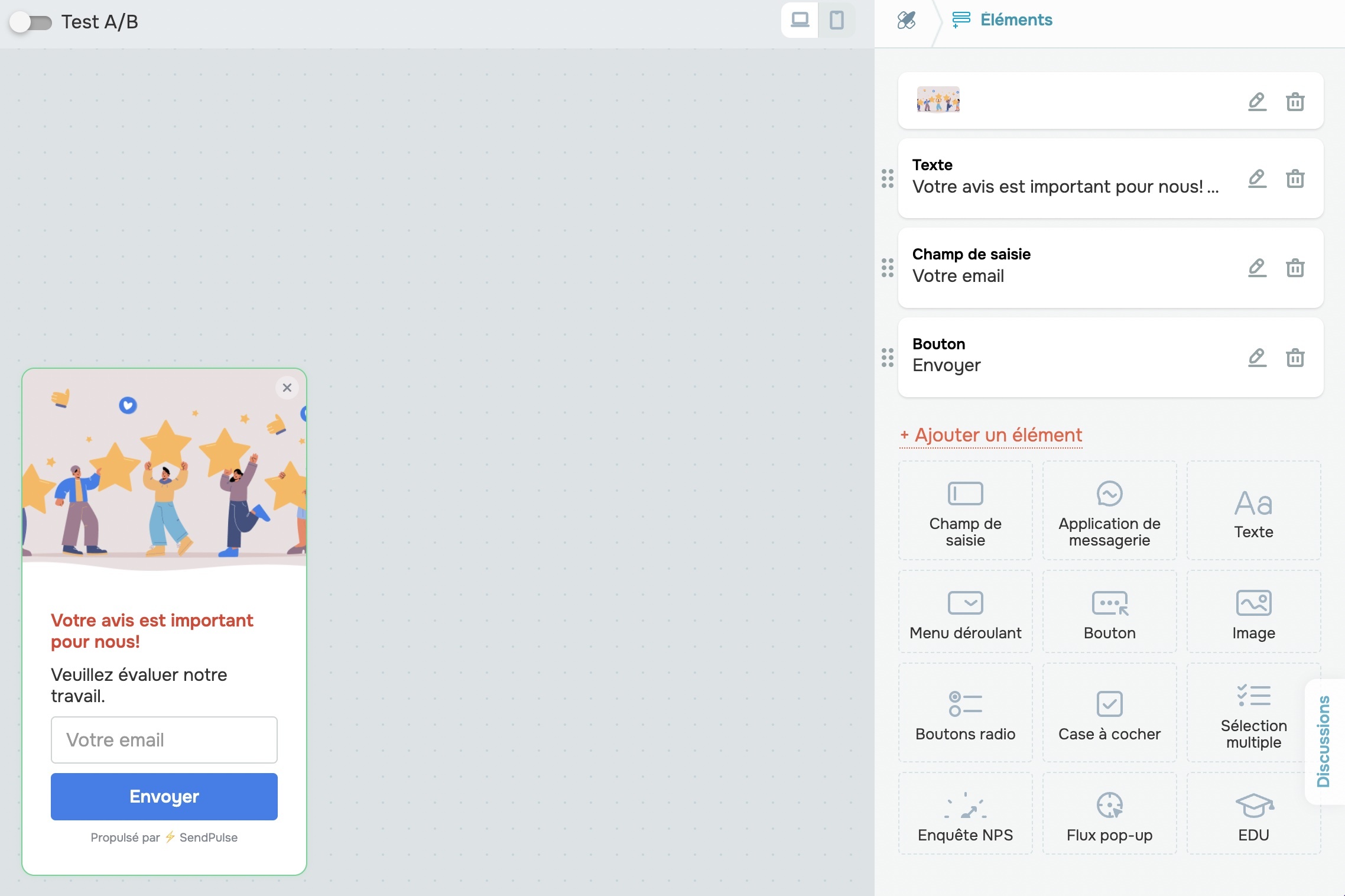1345x896 pixels.
Task: Click the Ajouter un élément link
Action: (991, 436)
